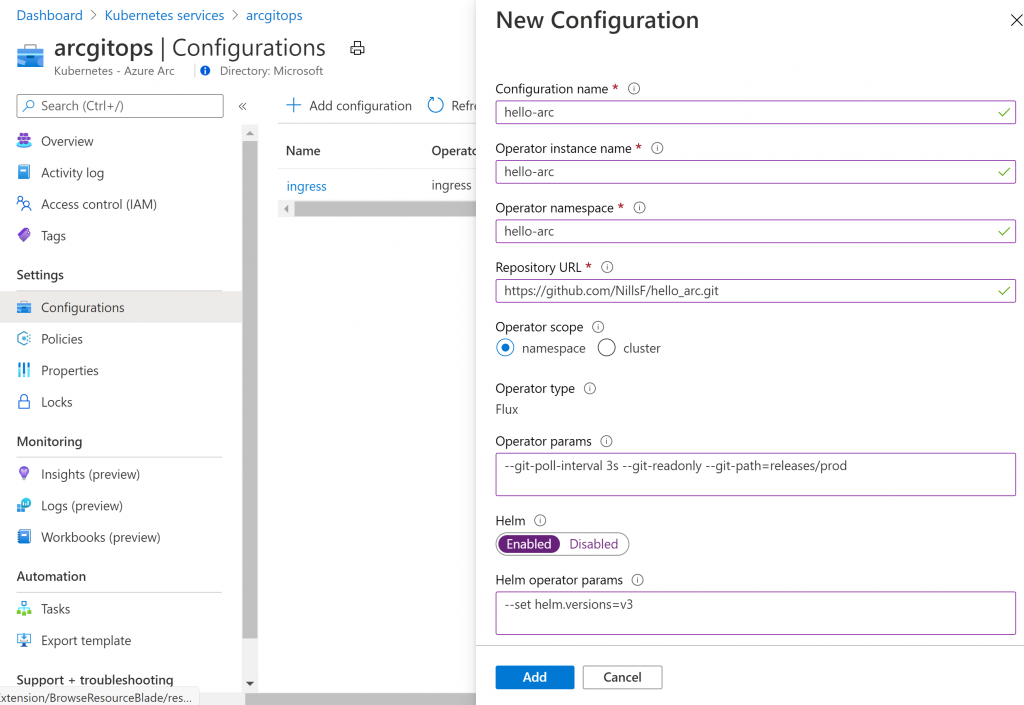Viewport: 1024px width, 705px height.
Task: Click the Name column header
Action: point(303,151)
